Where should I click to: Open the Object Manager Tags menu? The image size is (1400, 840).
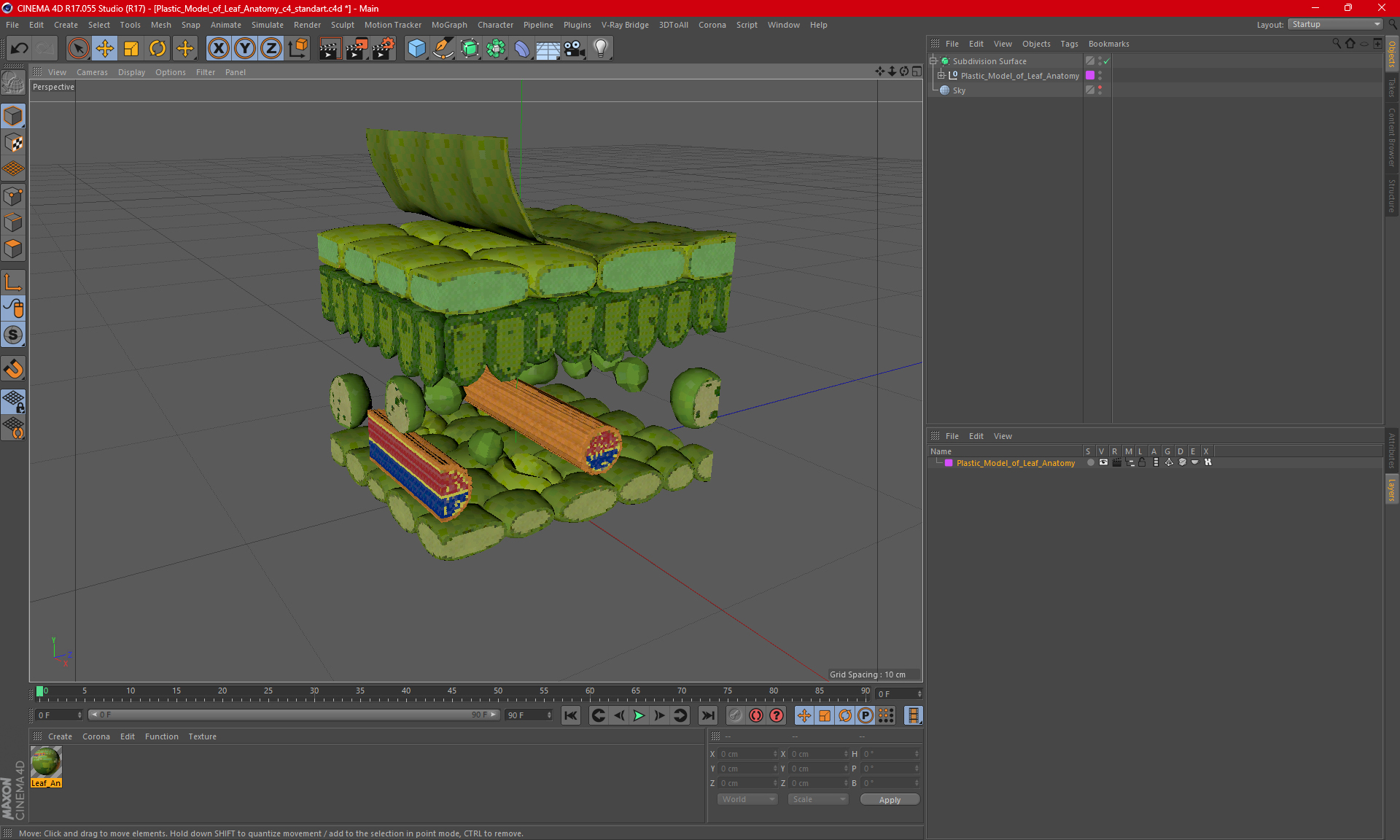click(x=1069, y=44)
